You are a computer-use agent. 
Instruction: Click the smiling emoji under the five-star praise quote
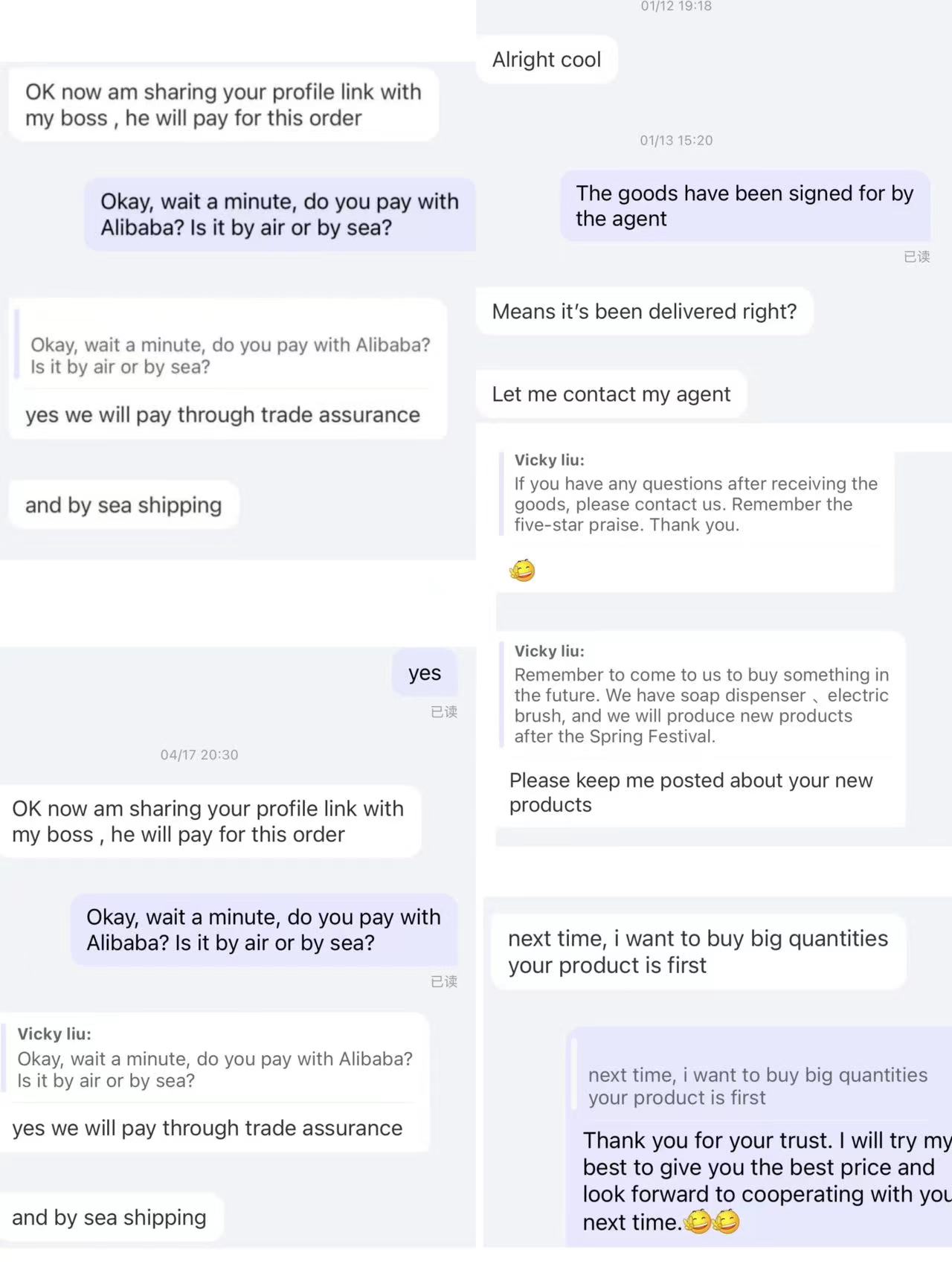point(522,571)
